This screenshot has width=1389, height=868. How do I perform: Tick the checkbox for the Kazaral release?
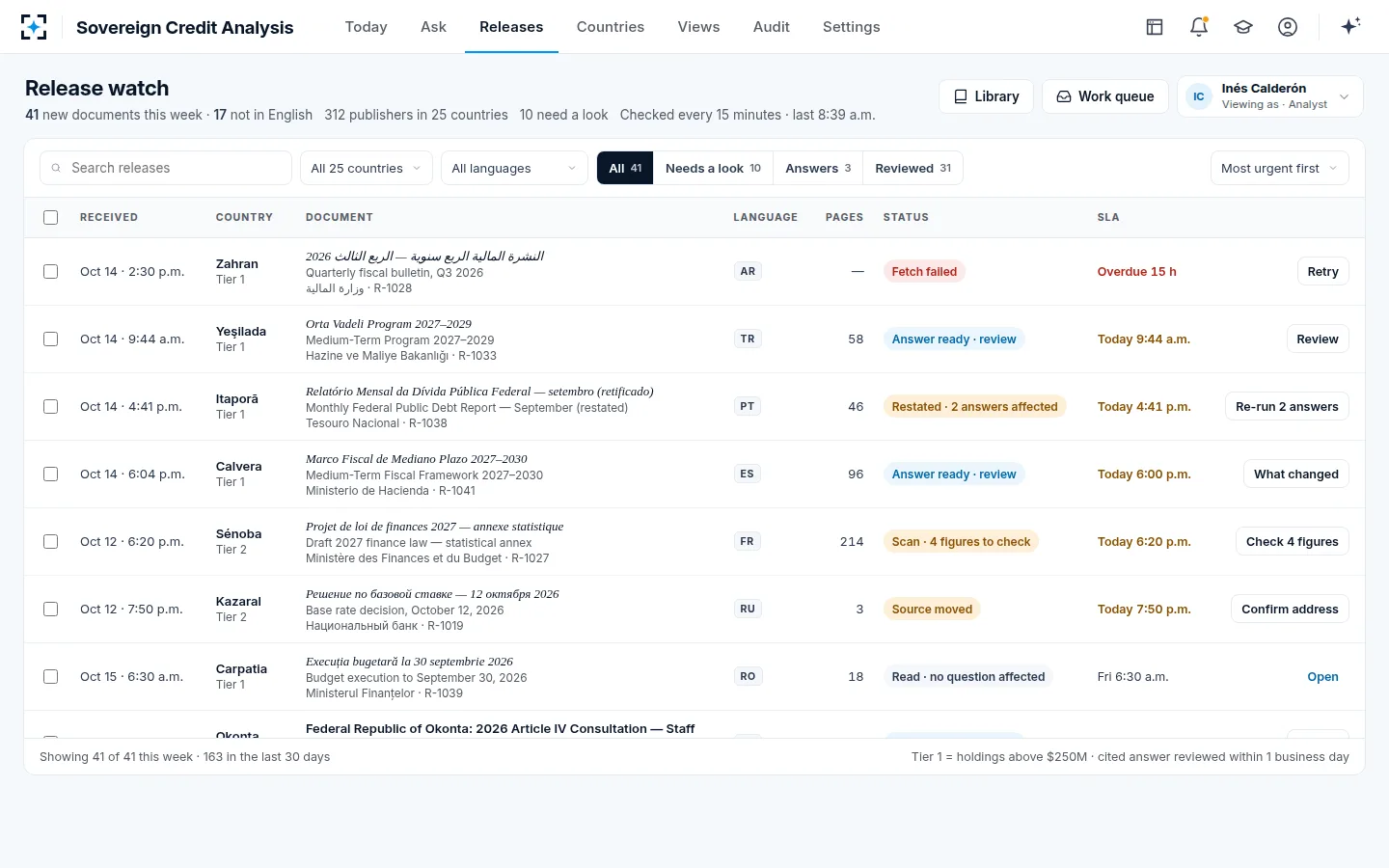click(x=51, y=609)
